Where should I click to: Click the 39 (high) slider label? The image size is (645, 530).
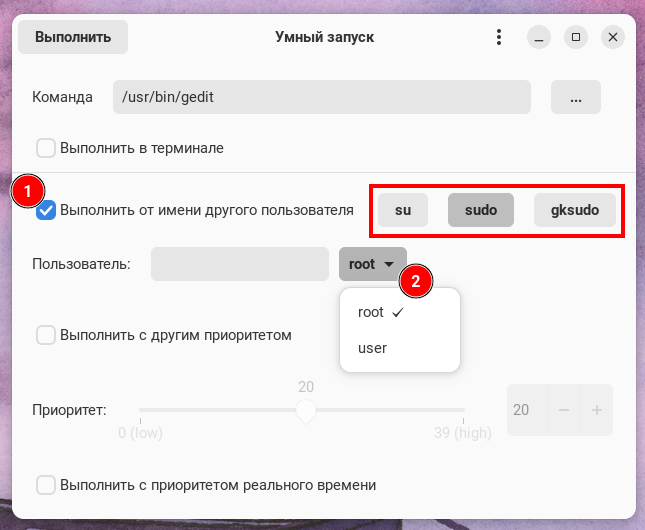[x=463, y=433]
